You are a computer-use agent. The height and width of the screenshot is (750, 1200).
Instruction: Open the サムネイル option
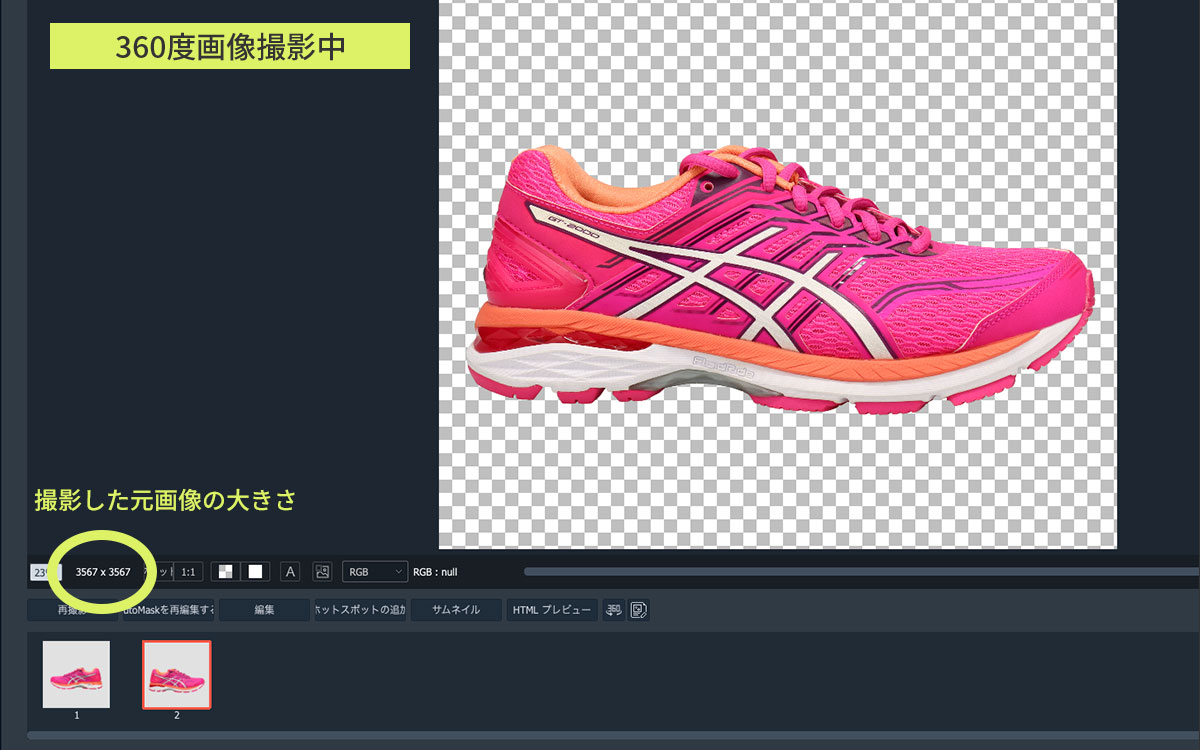click(456, 610)
